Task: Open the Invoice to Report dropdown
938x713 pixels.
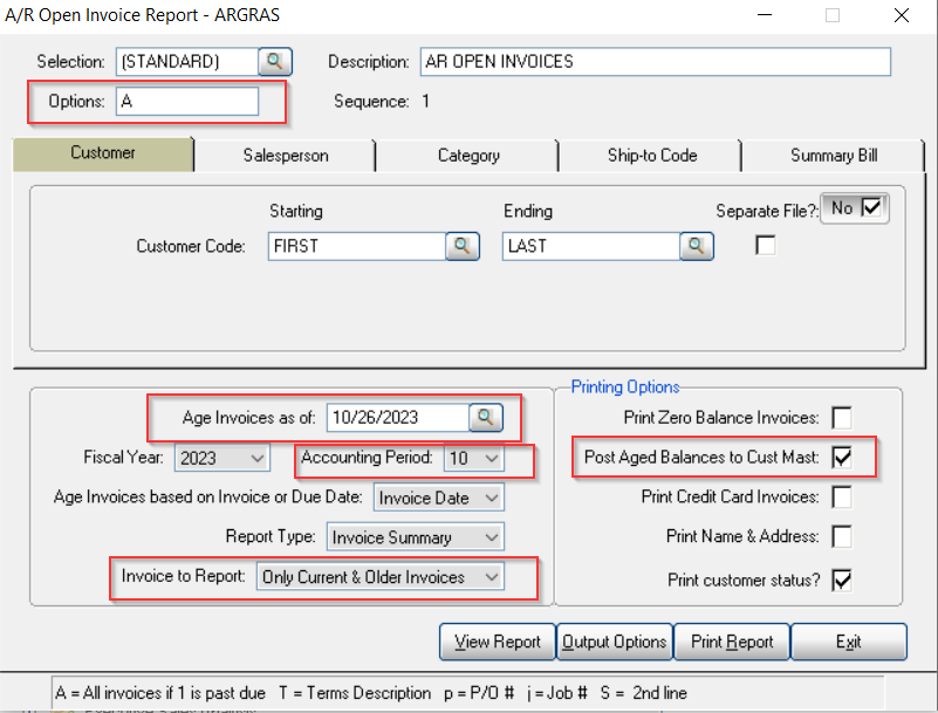Action: coord(380,577)
